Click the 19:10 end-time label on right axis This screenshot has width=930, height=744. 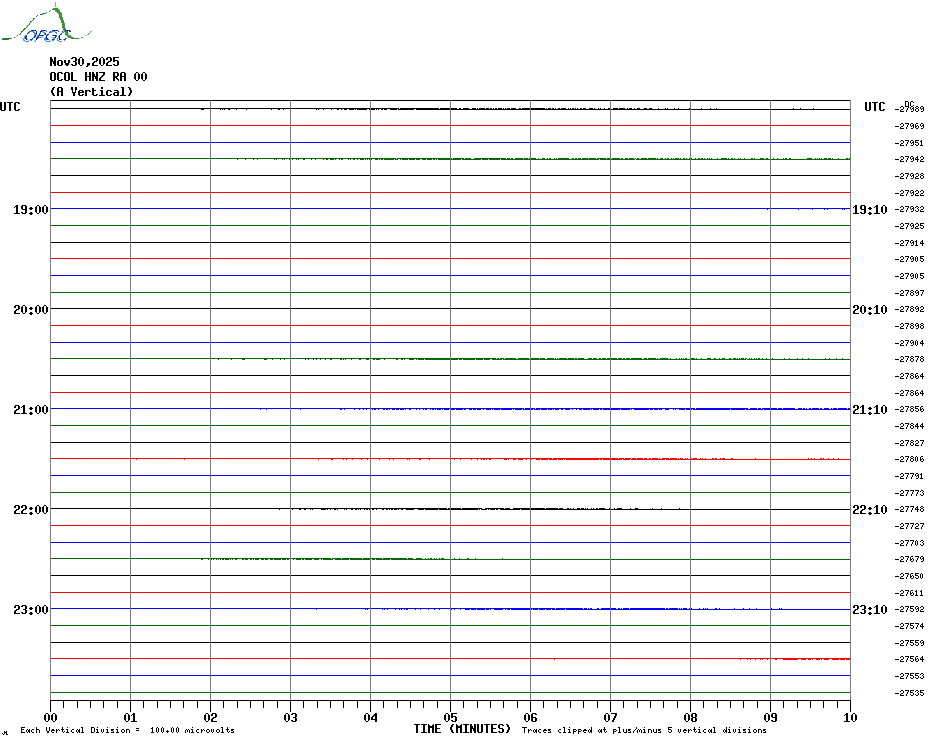pos(869,210)
